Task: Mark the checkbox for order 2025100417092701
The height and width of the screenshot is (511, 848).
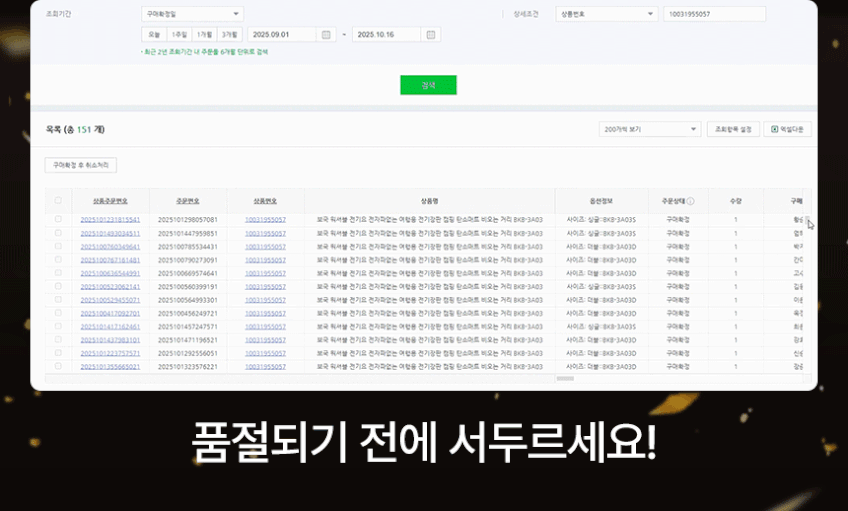Action: pos(58,313)
